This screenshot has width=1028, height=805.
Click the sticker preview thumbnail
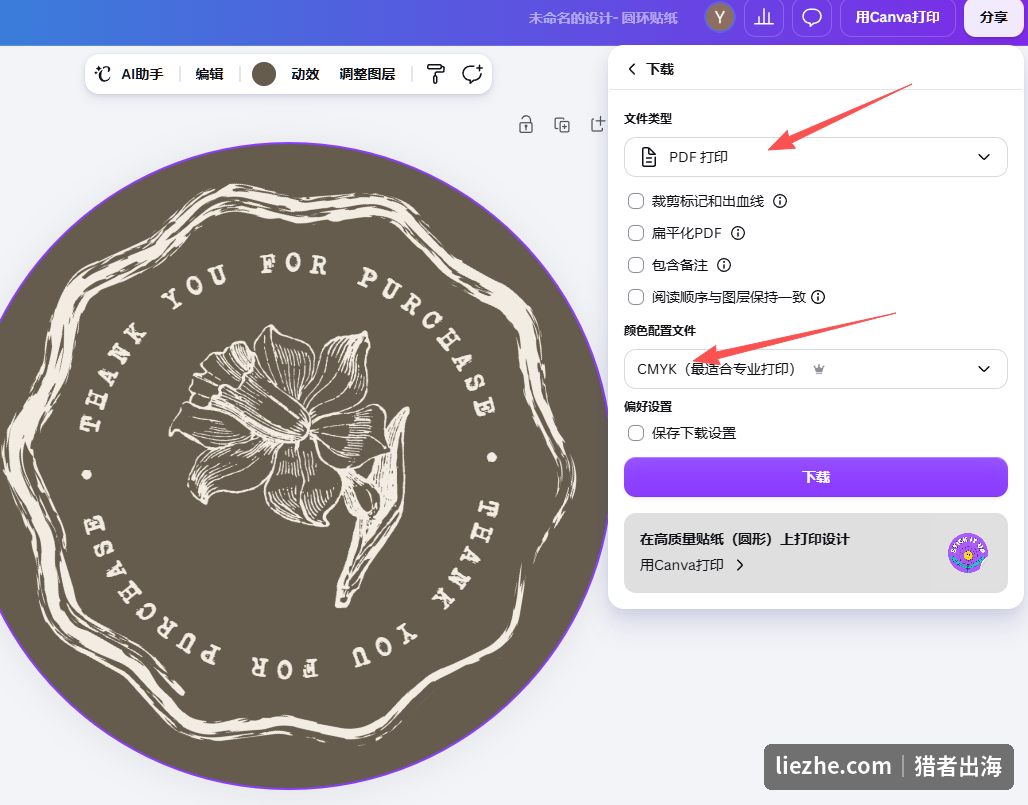(968, 553)
